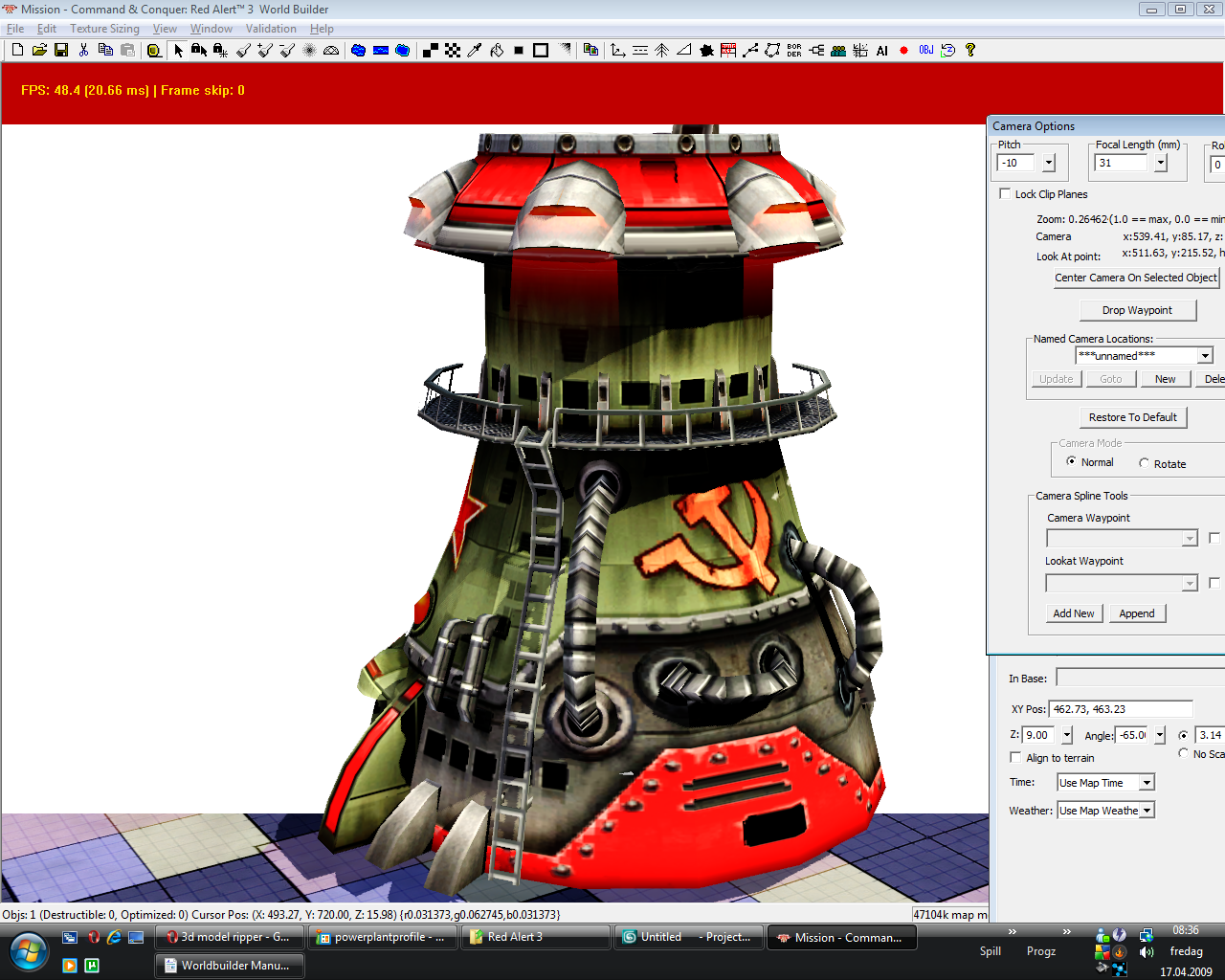Select the feather brush tool with plus
The height and width of the screenshot is (980, 1225).
(x=265, y=50)
